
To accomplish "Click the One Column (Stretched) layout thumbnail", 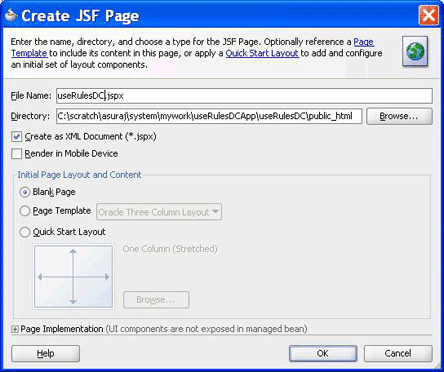I will pos(74,277).
